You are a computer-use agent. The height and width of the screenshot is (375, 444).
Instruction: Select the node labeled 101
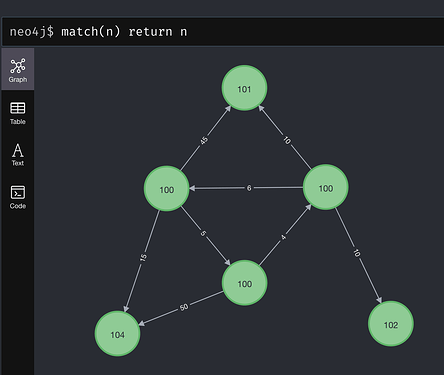(244, 88)
